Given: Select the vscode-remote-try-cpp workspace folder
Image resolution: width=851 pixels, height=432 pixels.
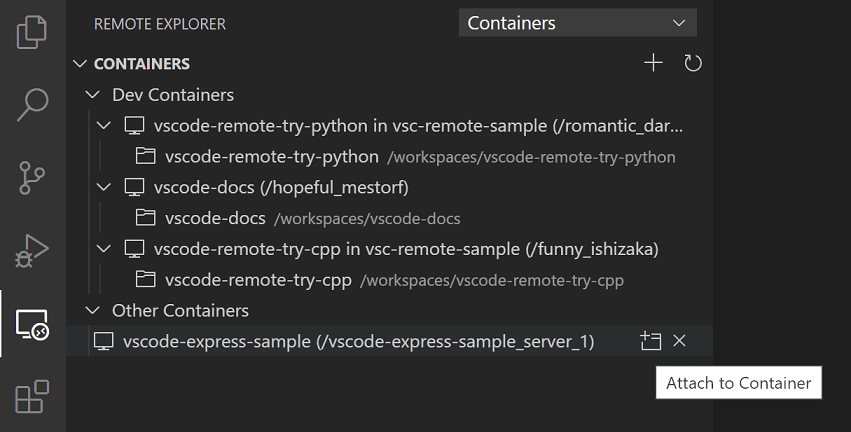Looking at the screenshot, I should click(x=258, y=280).
